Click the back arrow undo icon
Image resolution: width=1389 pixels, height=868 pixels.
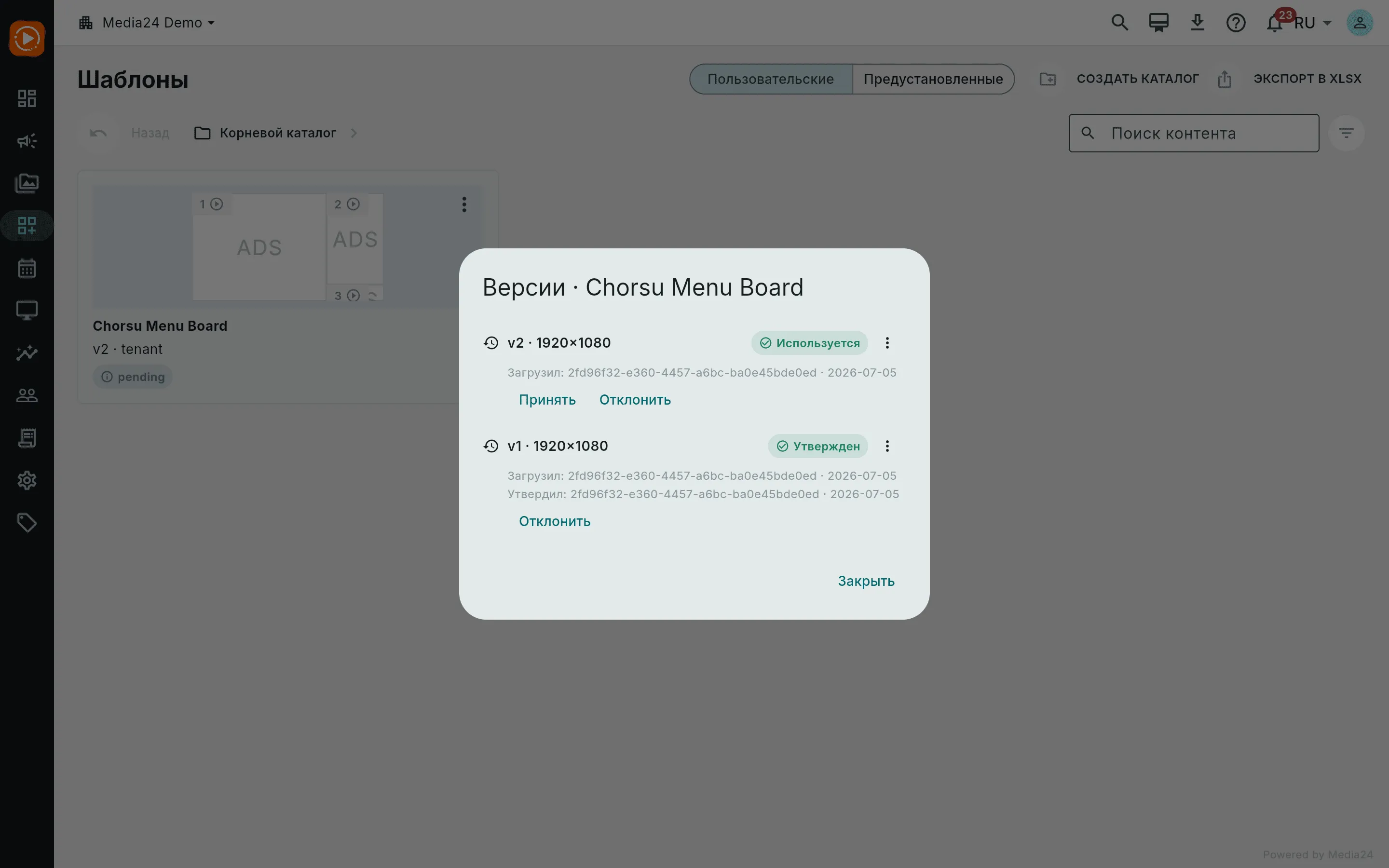98,133
